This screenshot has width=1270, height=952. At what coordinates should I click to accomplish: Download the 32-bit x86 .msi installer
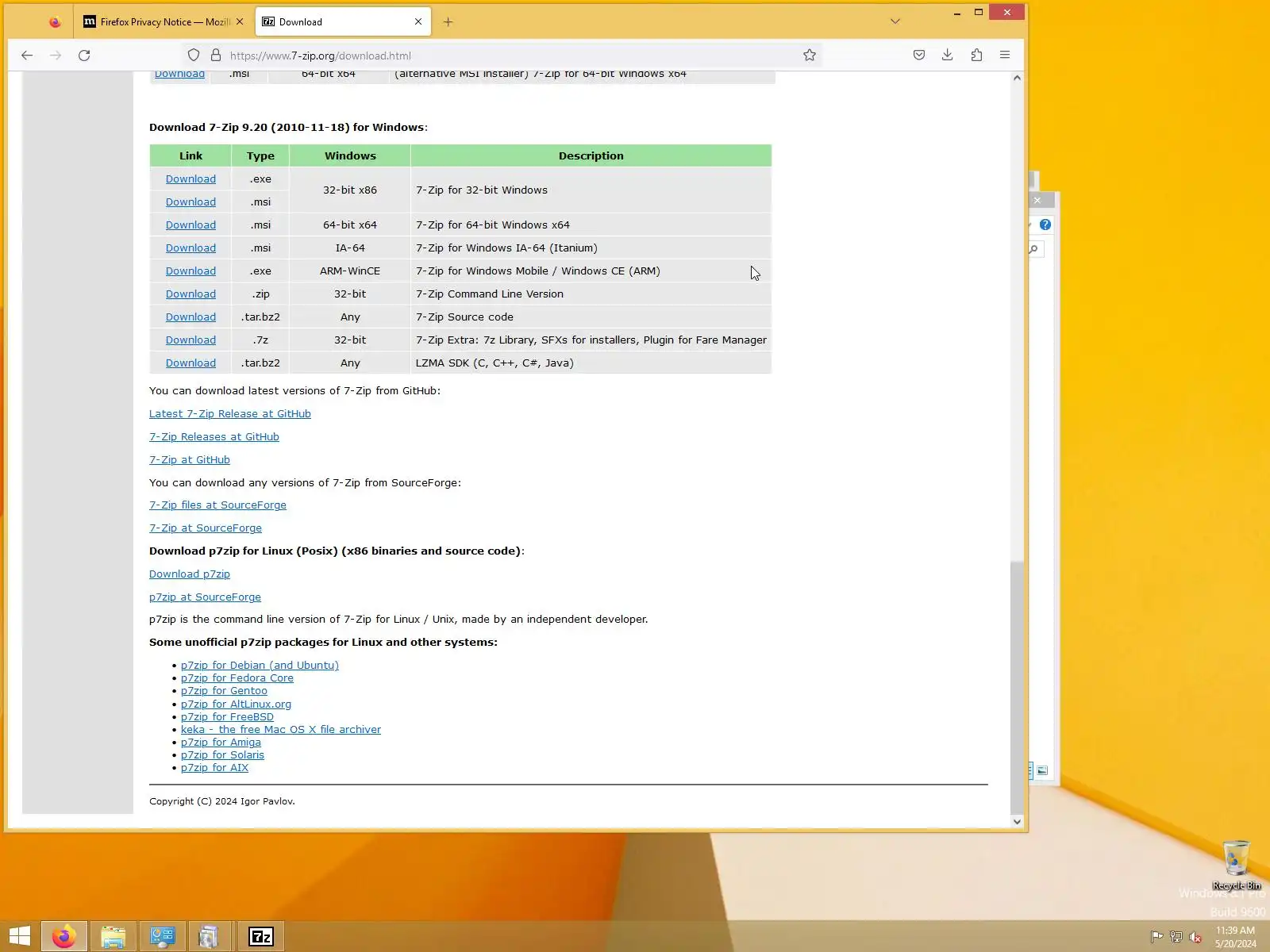[x=190, y=202]
